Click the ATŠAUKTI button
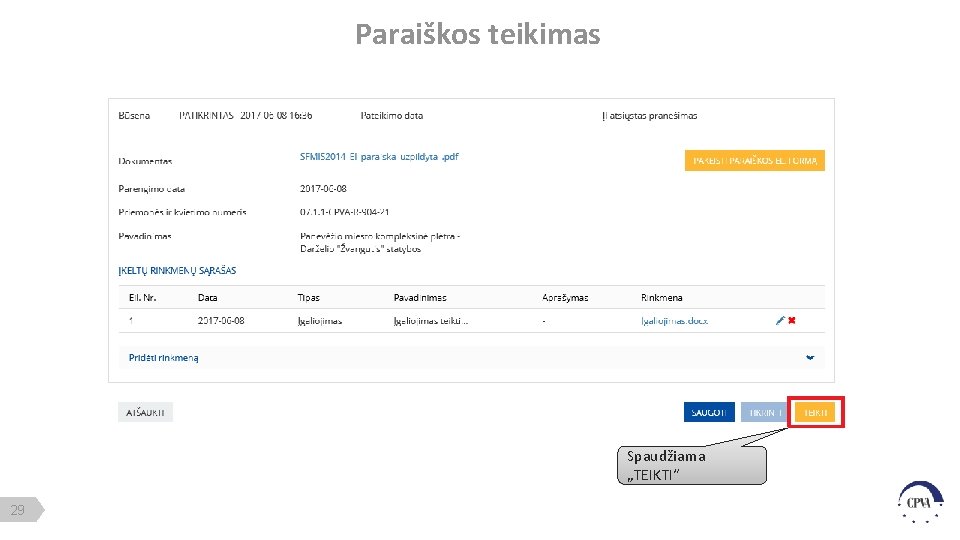 tap(145, 412)
